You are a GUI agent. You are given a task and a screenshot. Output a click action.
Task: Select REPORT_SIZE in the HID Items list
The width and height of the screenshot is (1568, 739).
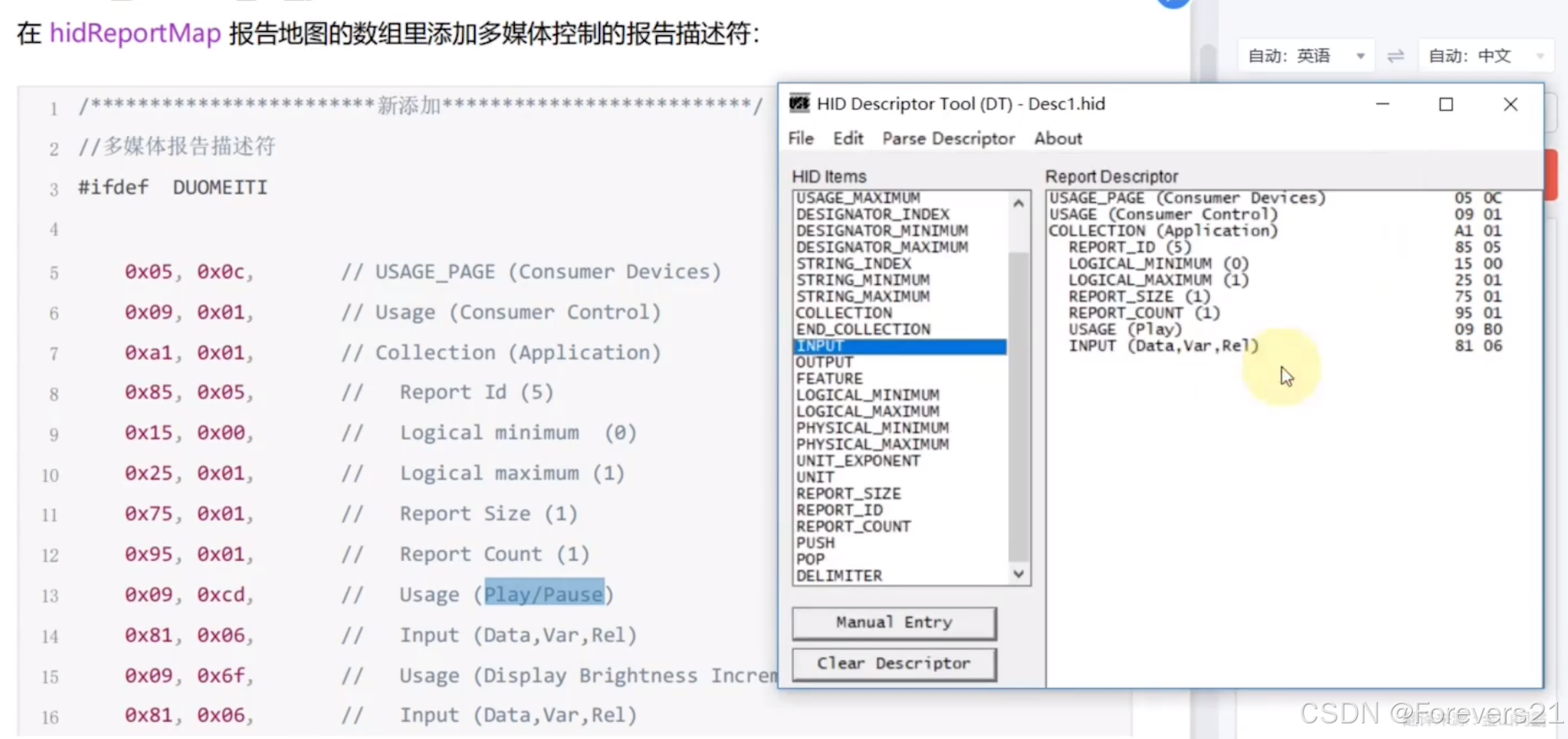pos(849,493)
